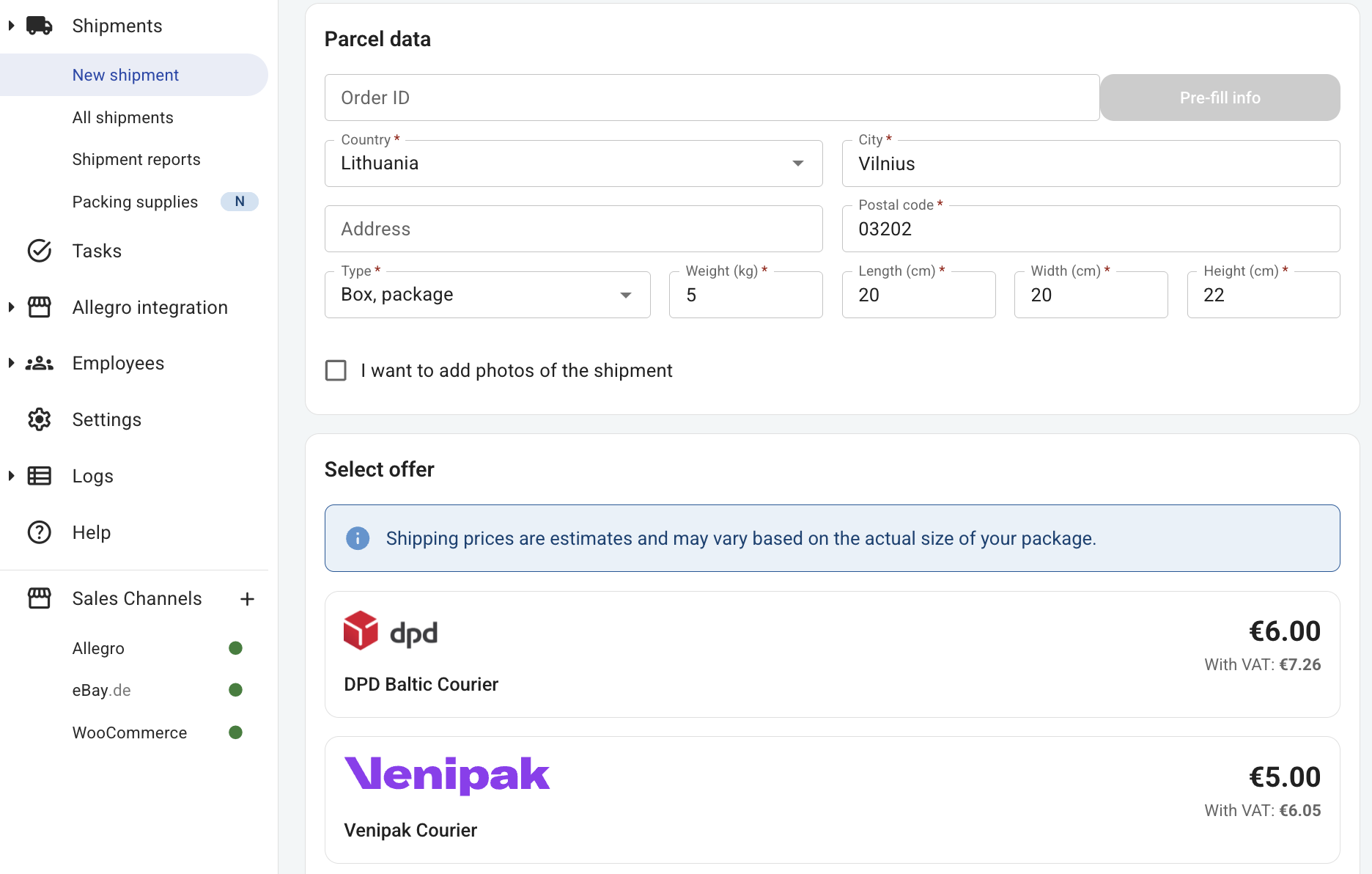Add a sales channel with plus icon
1372x874 pixels.
[x=248, y=599]
